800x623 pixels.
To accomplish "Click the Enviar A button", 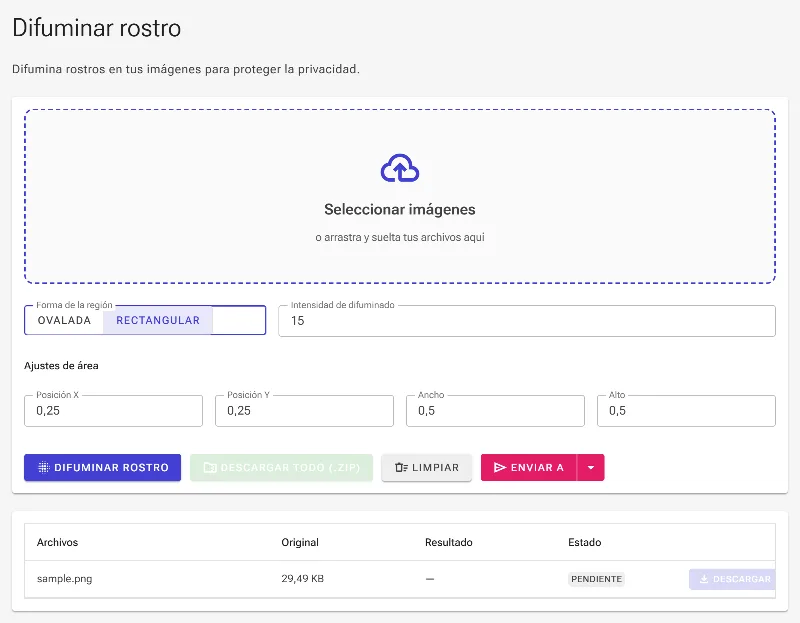I will pos(529,467).
